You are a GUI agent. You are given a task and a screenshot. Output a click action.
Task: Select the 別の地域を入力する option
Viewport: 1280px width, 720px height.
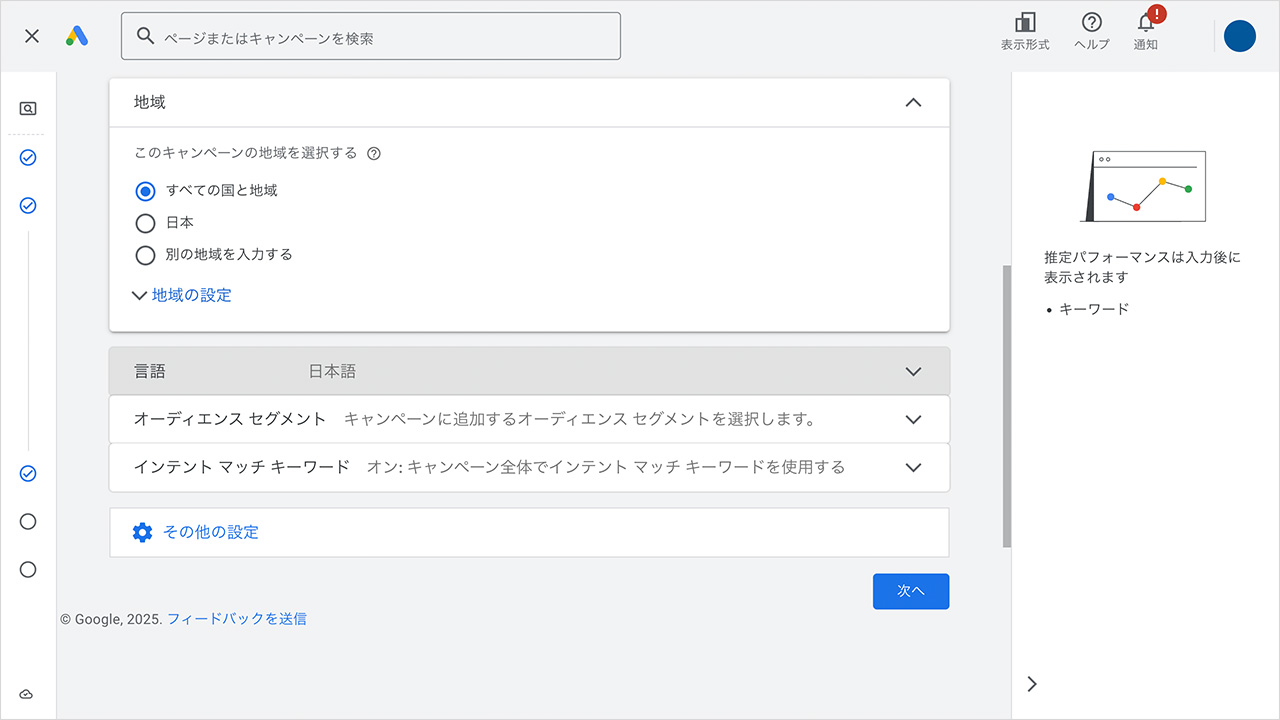(145, 254)
